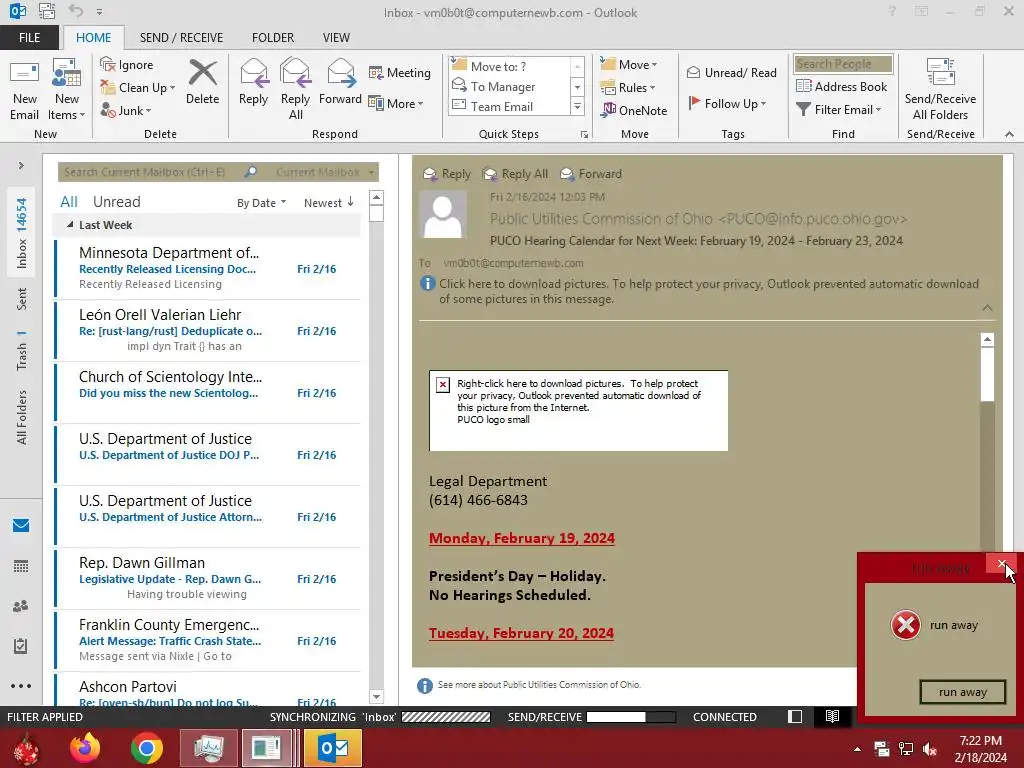Click the info bar to download pictures
1024x768 pixels.
click(700, 291)
